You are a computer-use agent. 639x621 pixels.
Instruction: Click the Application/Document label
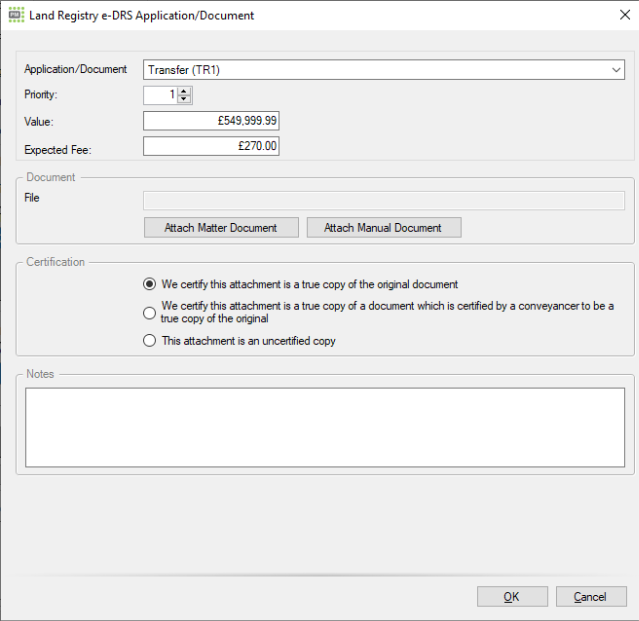click(75, 69)
